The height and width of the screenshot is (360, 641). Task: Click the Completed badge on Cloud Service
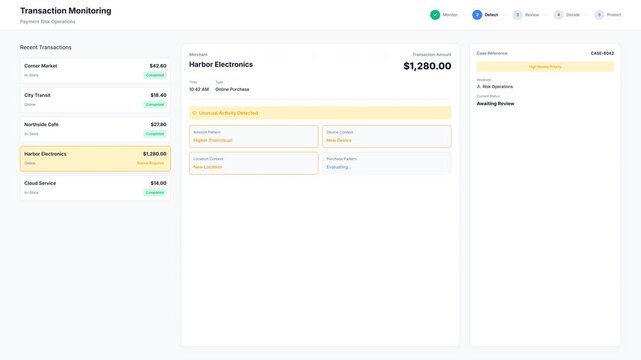click(155, 192)
